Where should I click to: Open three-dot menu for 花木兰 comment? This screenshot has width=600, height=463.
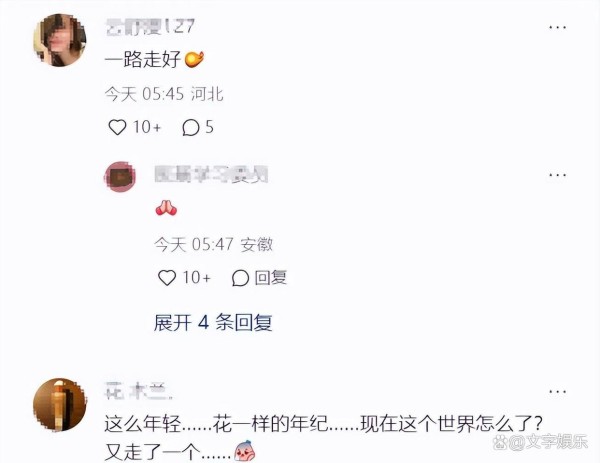558,391
